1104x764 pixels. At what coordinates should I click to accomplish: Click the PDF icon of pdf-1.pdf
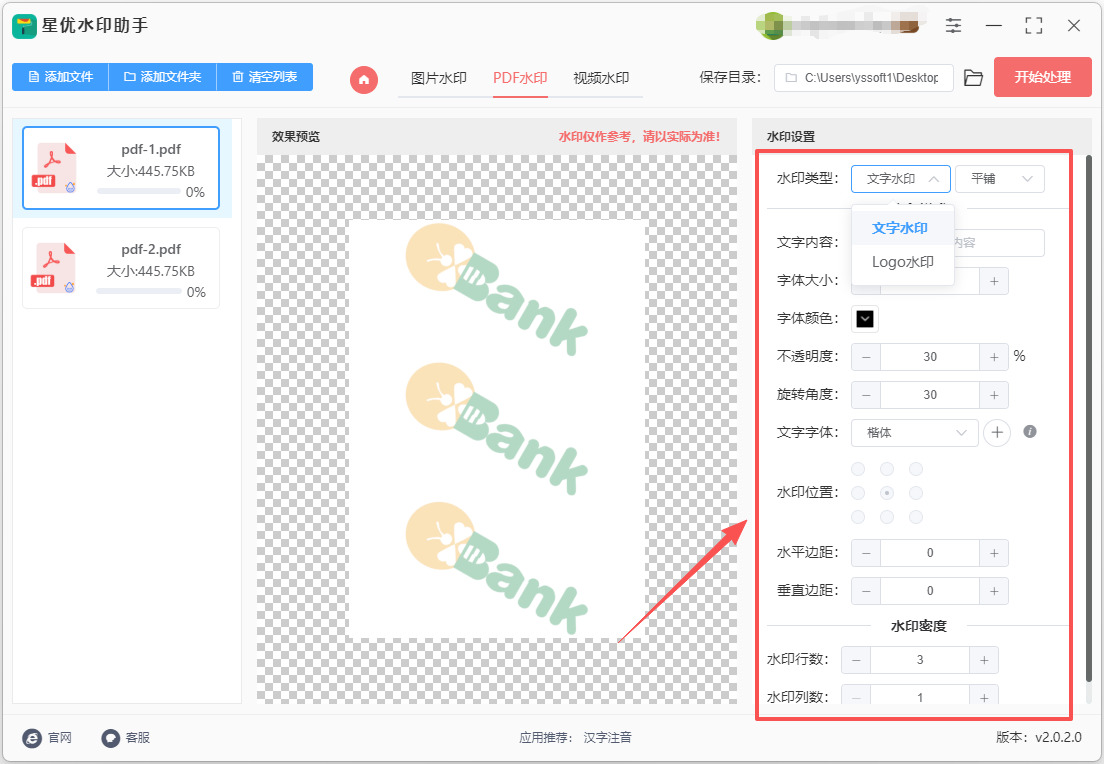point(55,168)
